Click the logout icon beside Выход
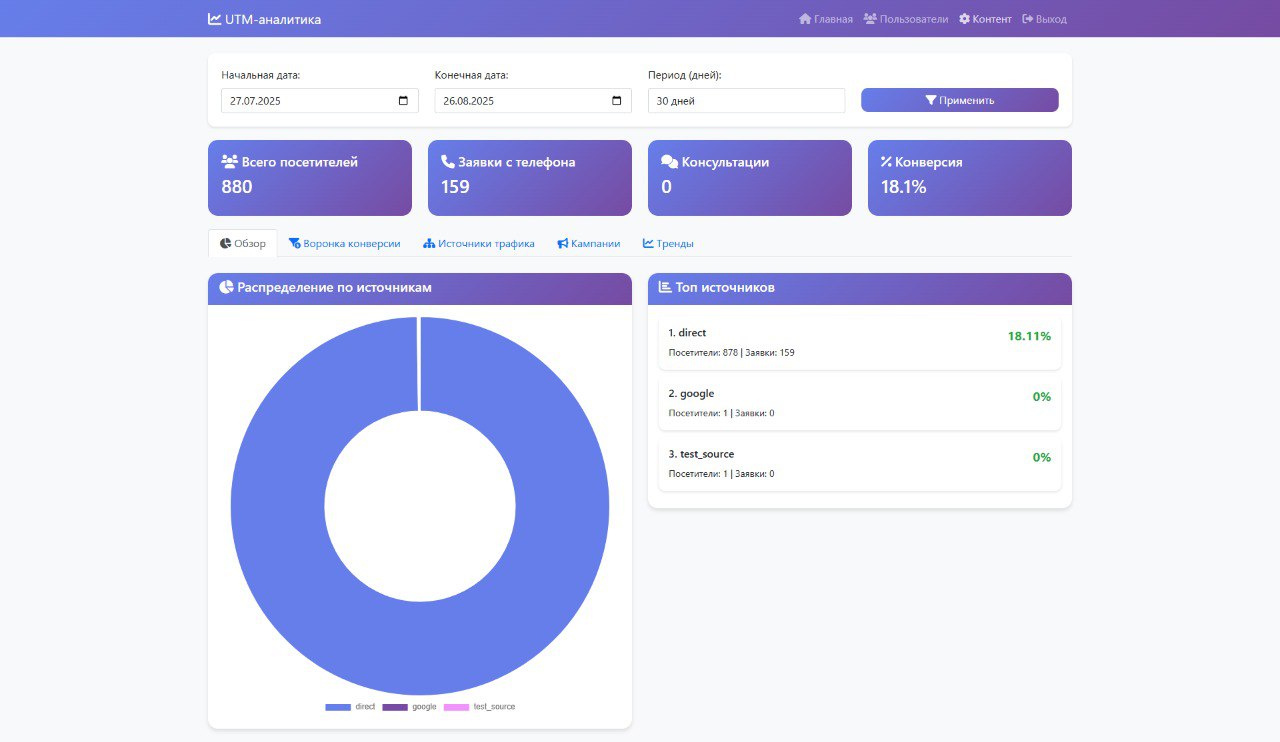The width and height of the screenshot is (1280, 742). pos(1027,19)
